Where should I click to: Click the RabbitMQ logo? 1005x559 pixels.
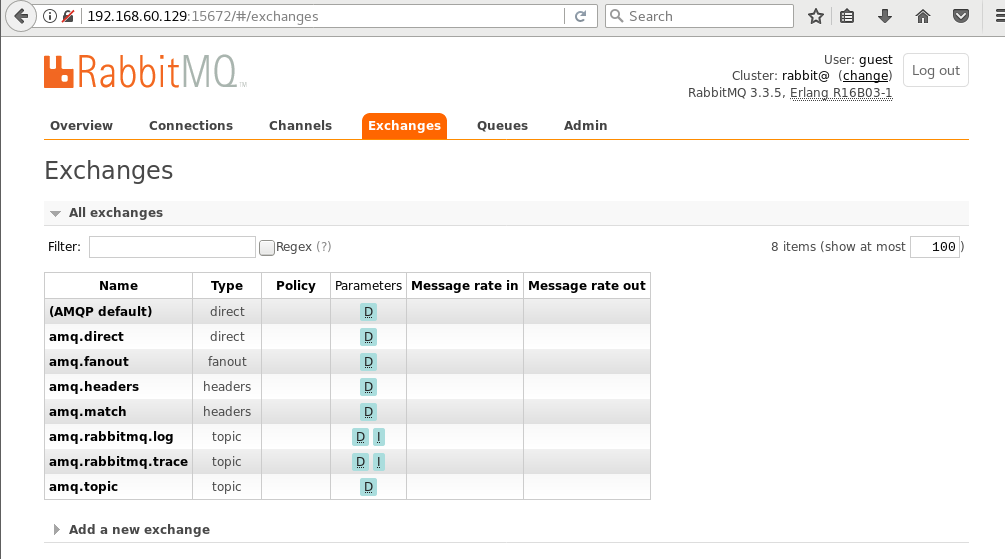[145, 72]
